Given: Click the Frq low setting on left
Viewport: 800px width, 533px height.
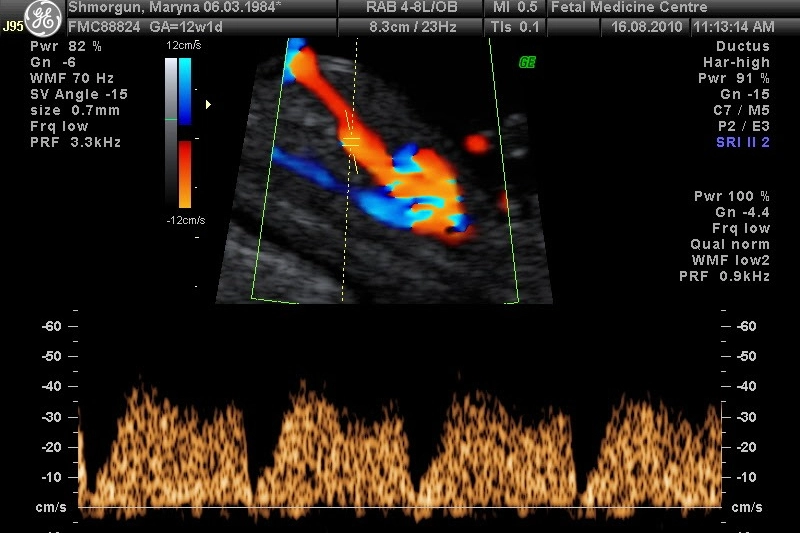Looking at the screenshot, I should click(59, 126).
